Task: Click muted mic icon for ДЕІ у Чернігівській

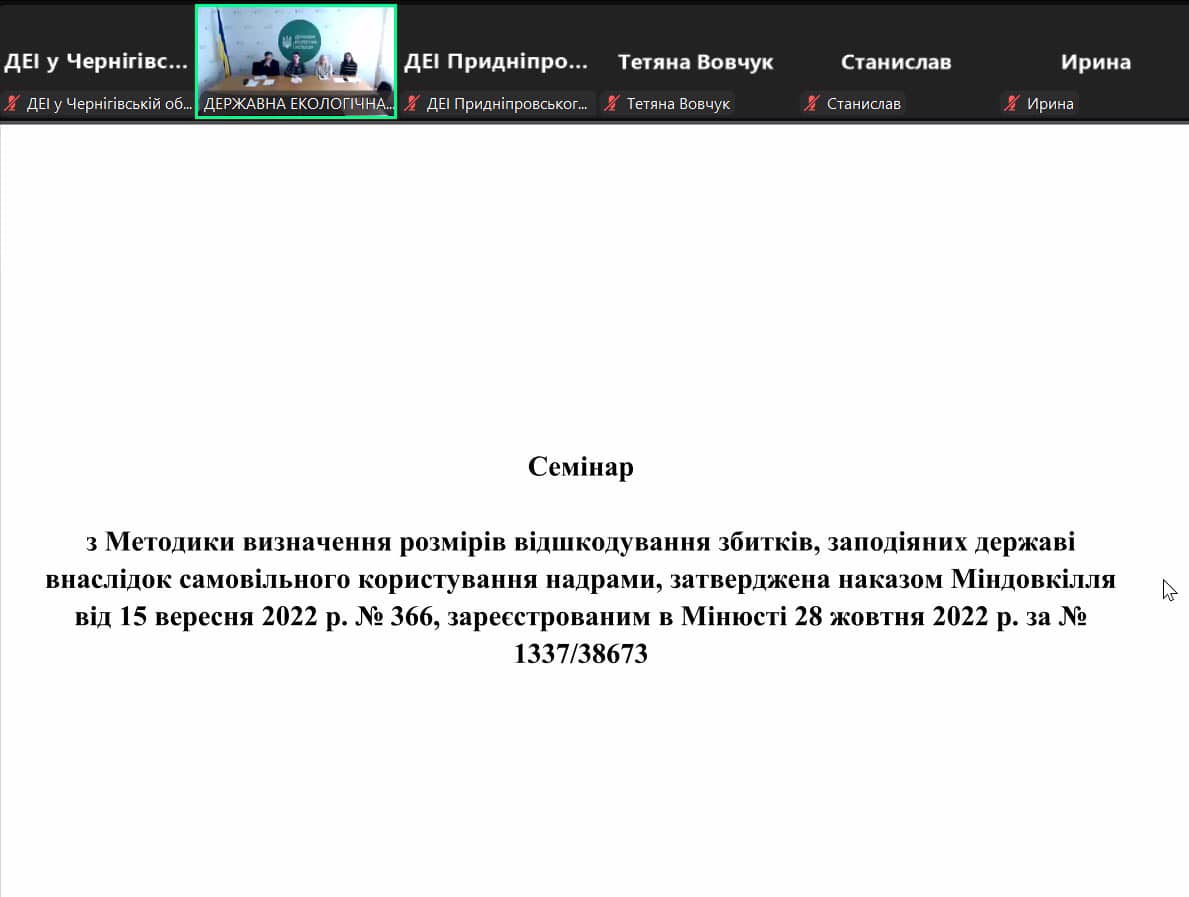Action: coord(12,103)
